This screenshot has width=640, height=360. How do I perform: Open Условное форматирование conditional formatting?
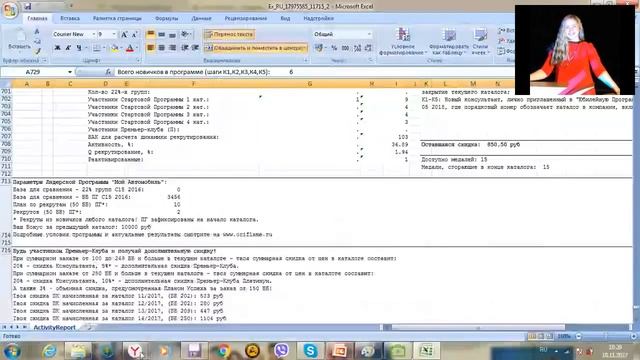[403, 42]
